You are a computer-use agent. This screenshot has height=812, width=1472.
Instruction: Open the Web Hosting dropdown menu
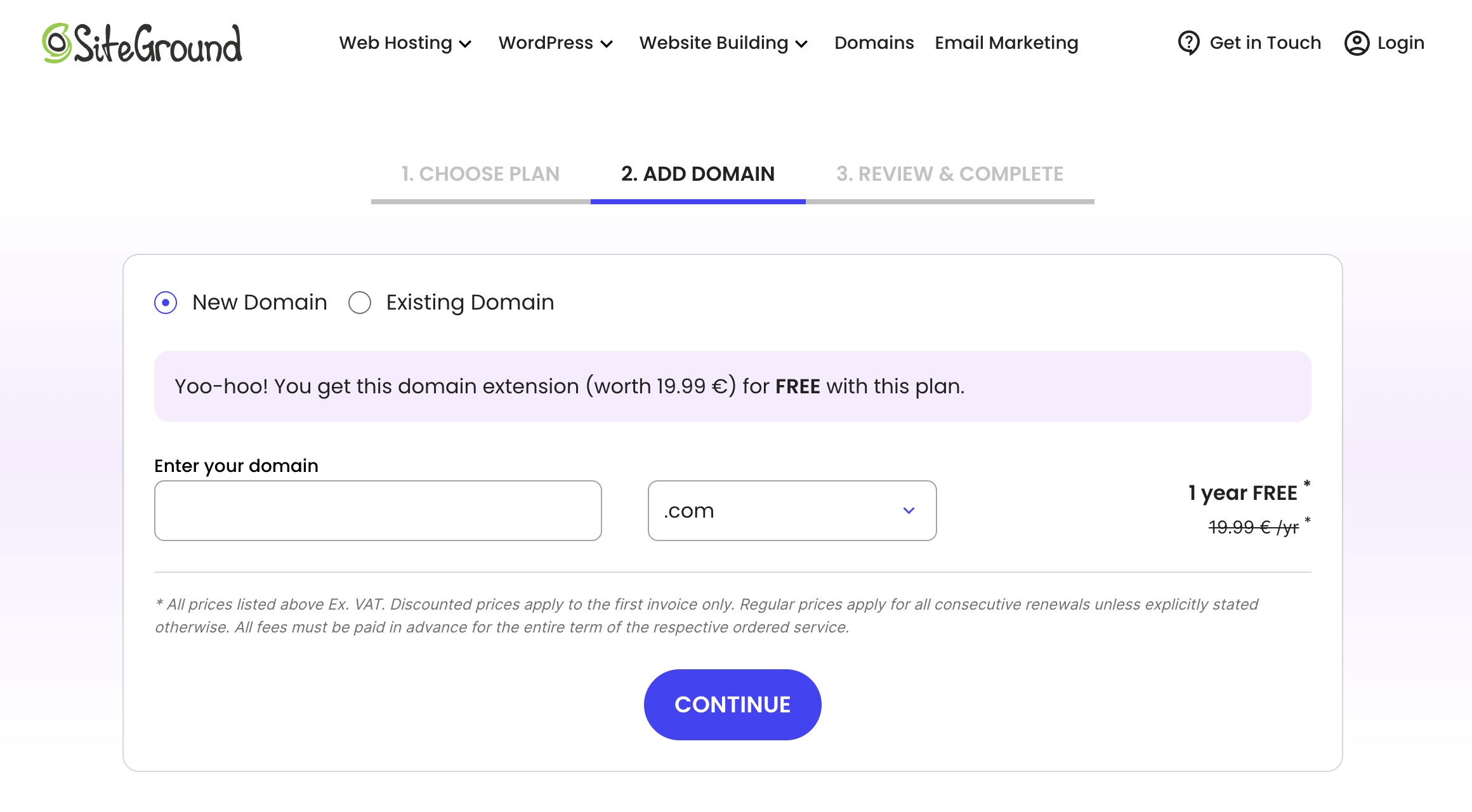(405, 43)
